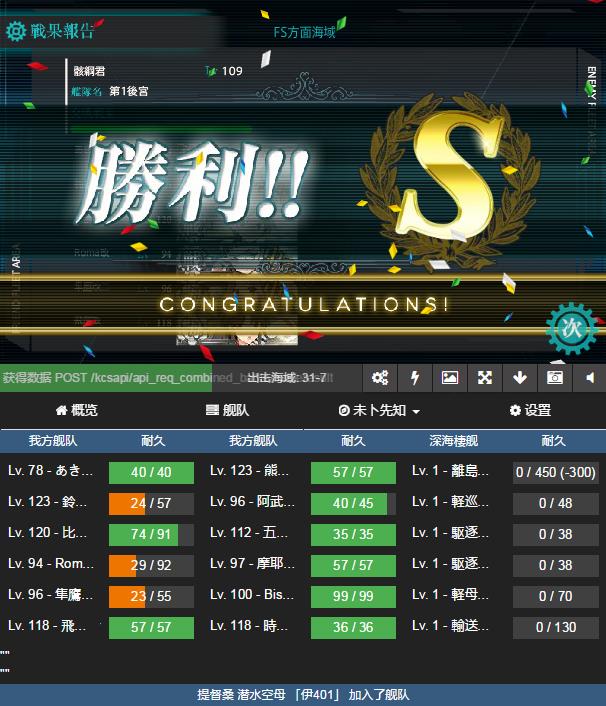Image resolution: width=606 pixels, height=706 pixels.
Task: Click the 深海棲舰 column header
Action: 453,440
